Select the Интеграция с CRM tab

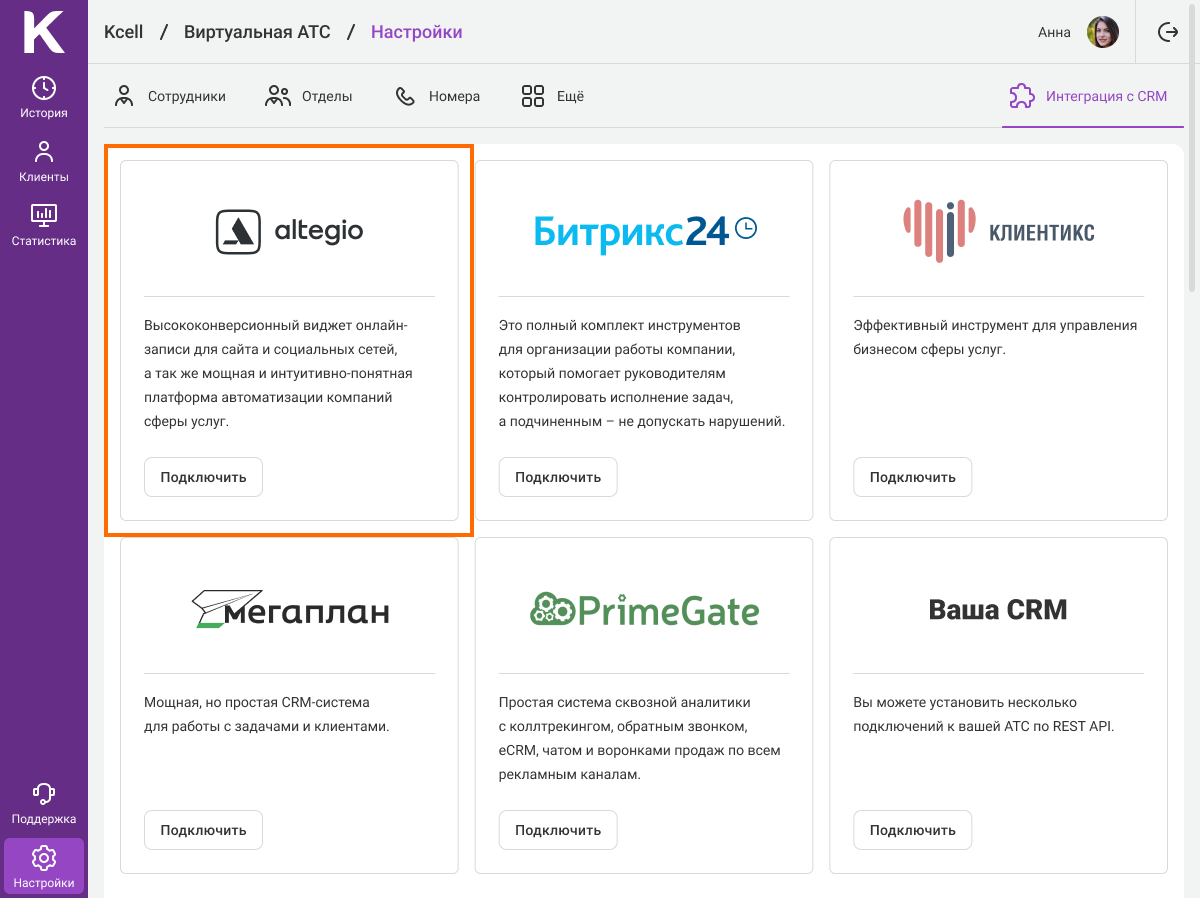pyautogui.click(x=1089, y=97)
